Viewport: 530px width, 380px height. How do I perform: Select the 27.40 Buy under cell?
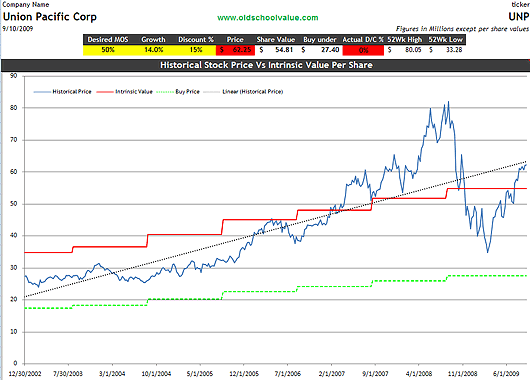coord(320,50)
